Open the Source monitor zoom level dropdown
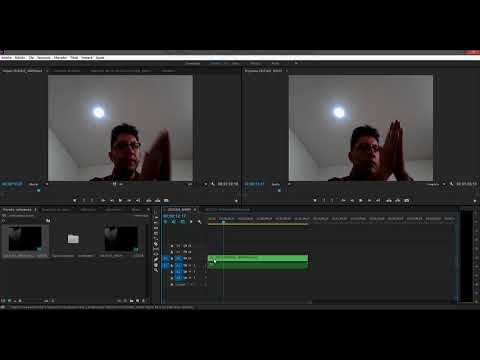The height and width of the screenshot is (360, 480). pyautogui.click(x=38, y=184)
